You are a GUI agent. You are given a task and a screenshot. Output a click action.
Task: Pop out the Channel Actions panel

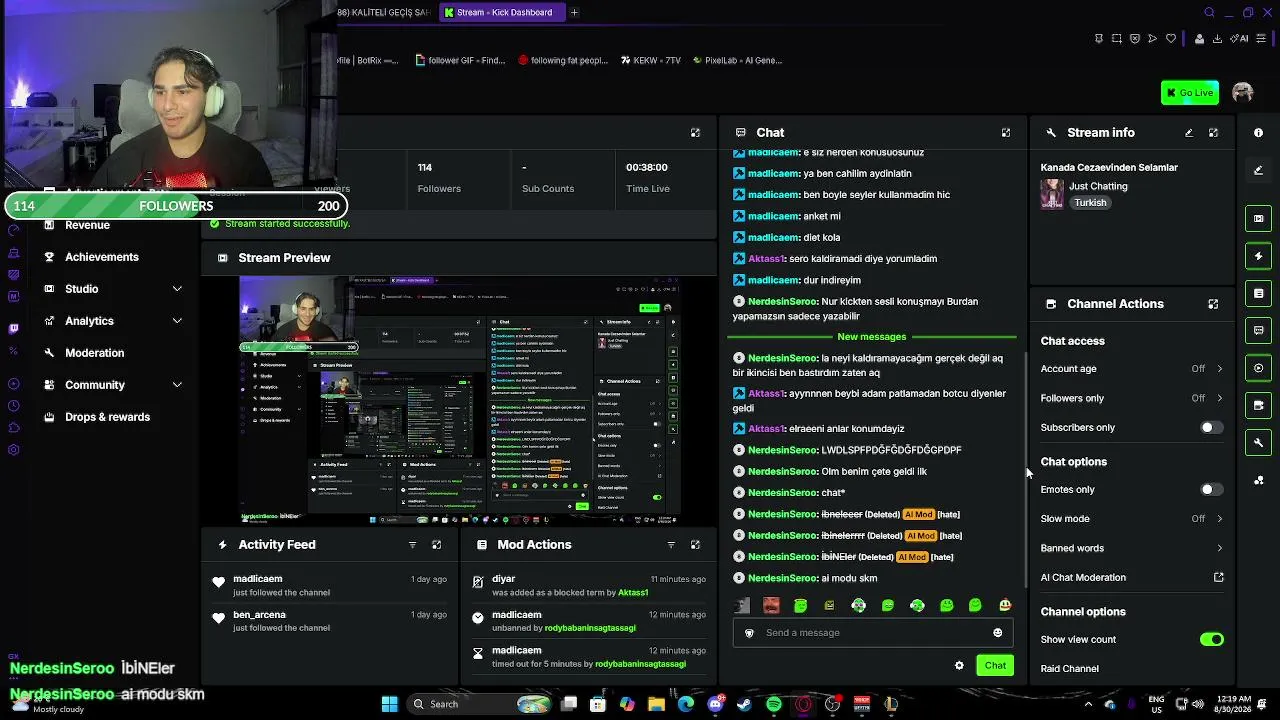[x=1213, y=304]
